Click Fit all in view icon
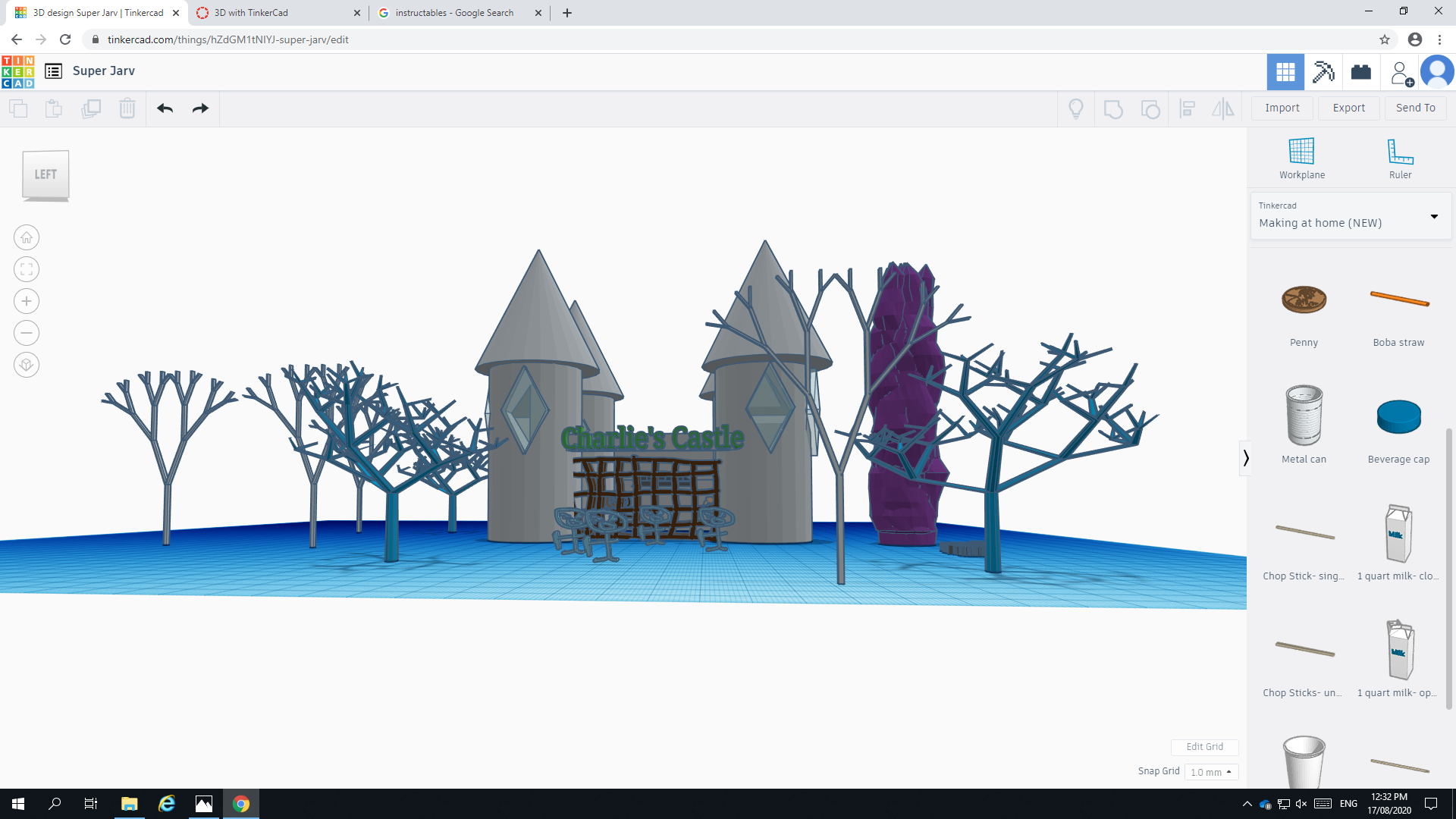Screen dimensions: 1456x819 tap(27, 269)
